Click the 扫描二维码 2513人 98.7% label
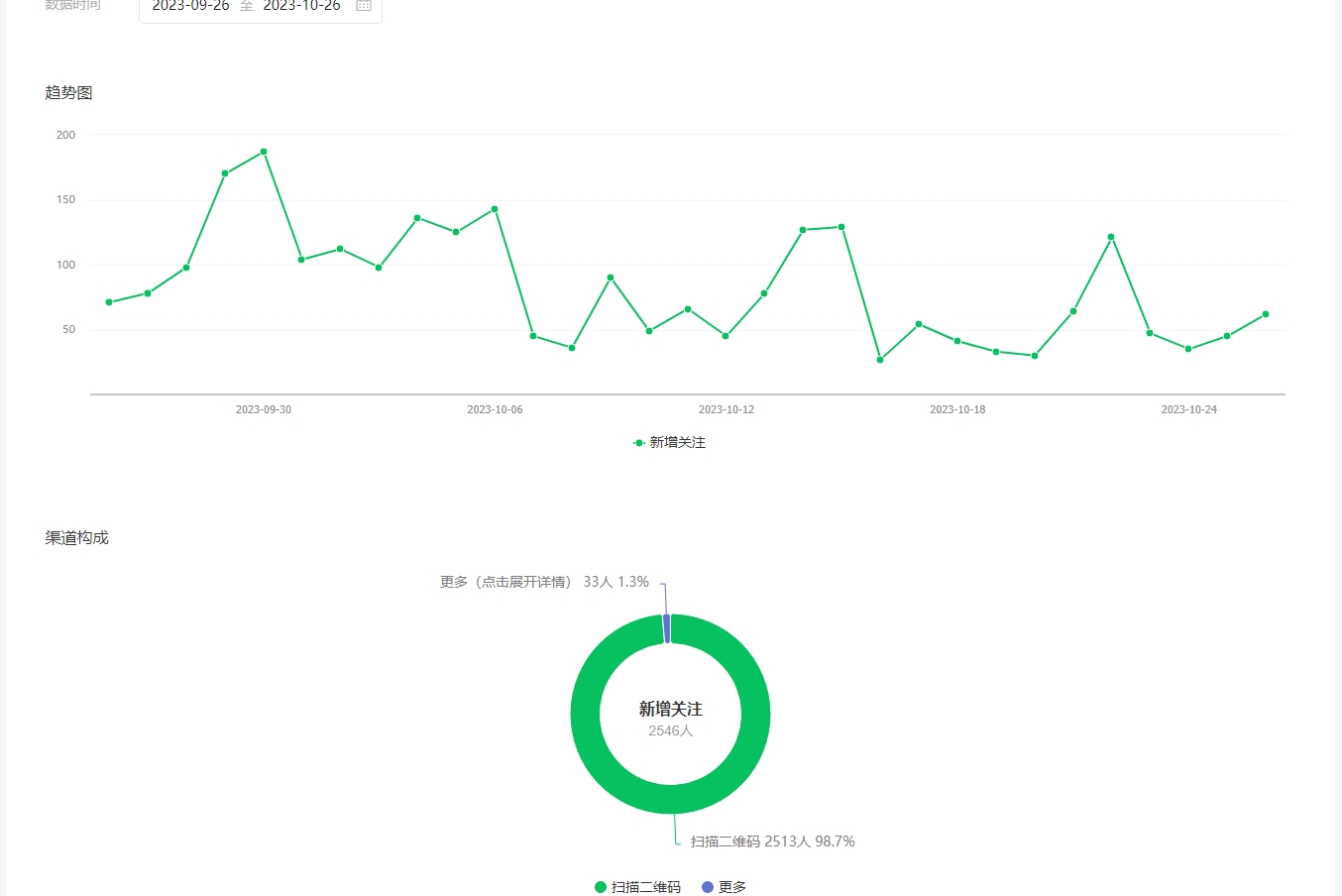The height and width of the screenshot is (896, 1342). point(772,841)
